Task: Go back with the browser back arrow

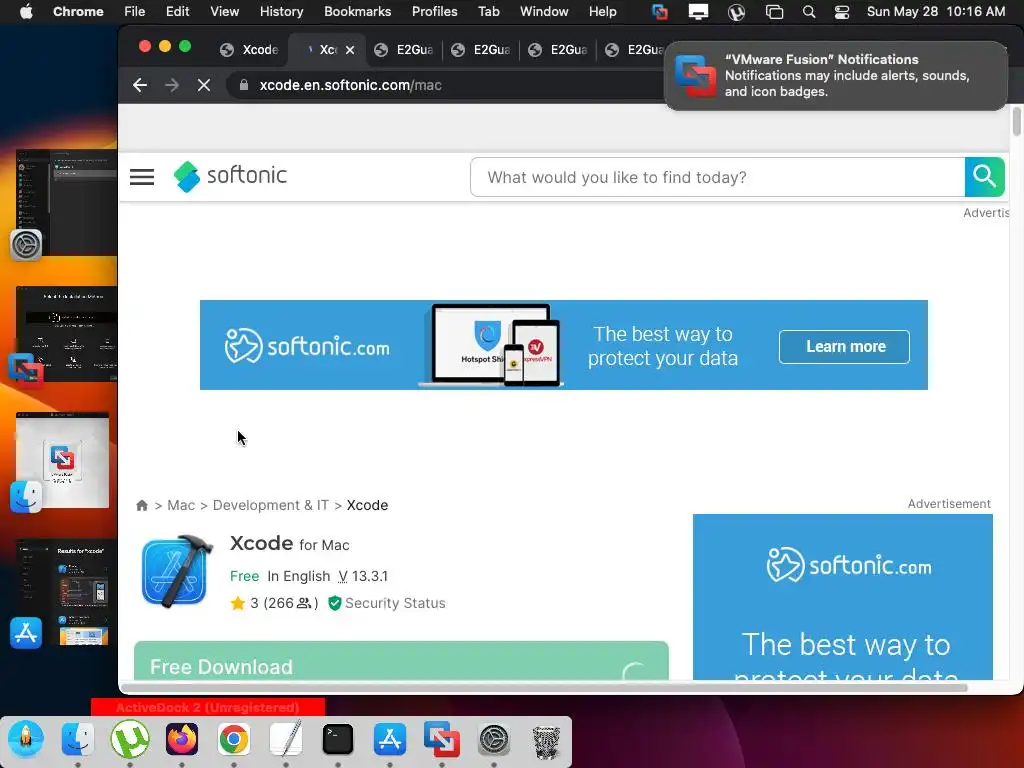Action: (140, 85)
